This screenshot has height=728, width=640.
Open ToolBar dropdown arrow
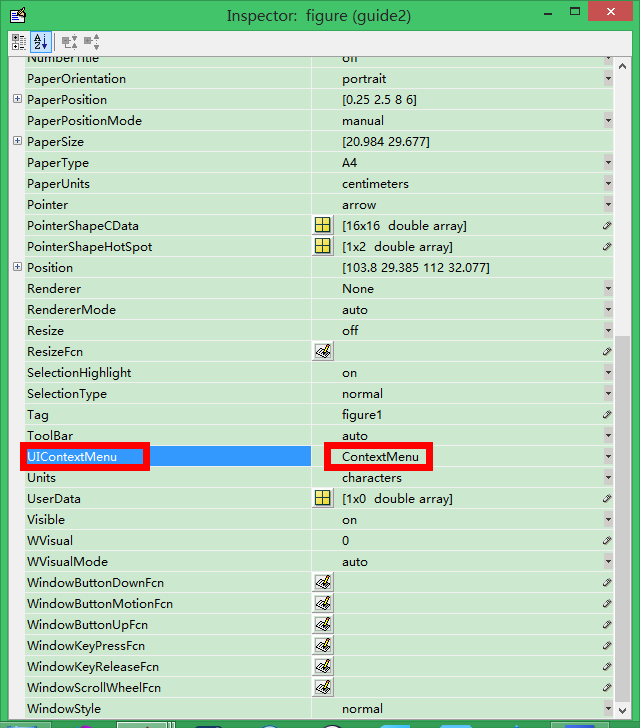tap(608, 436)
